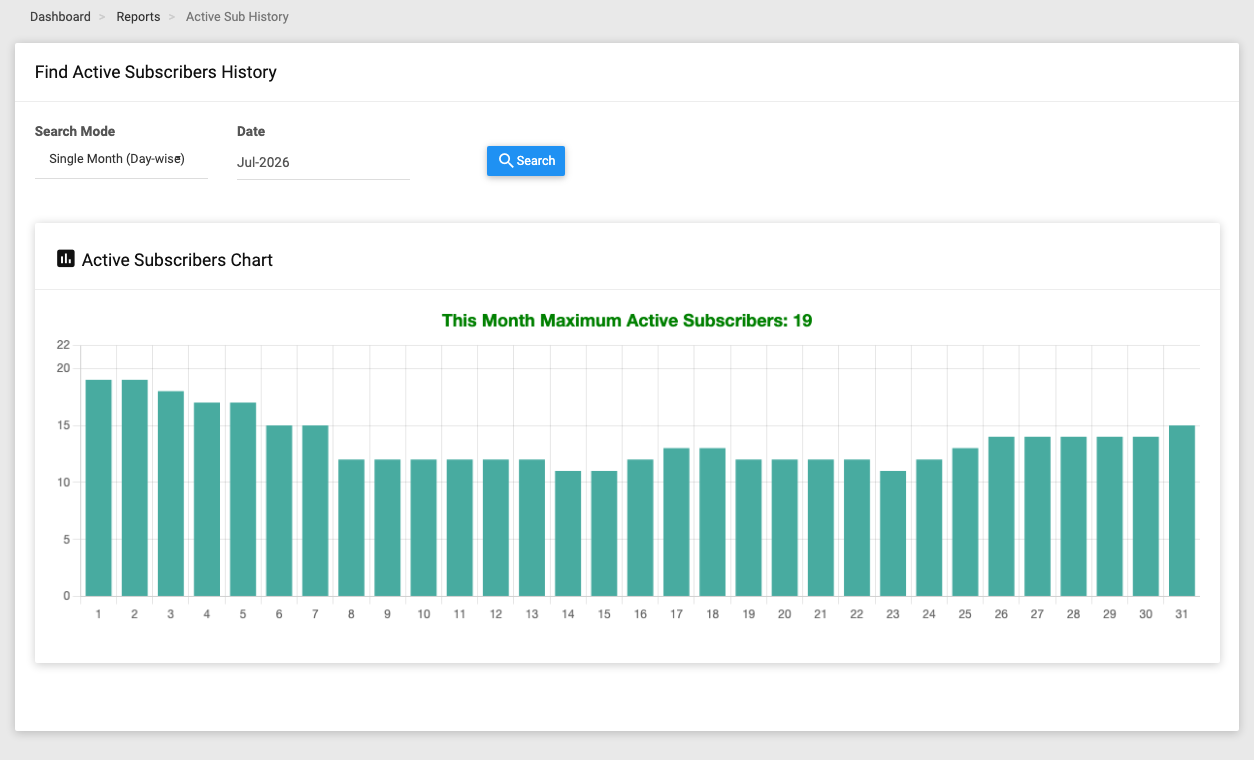Click the x-axis label 16

[640, 614]
